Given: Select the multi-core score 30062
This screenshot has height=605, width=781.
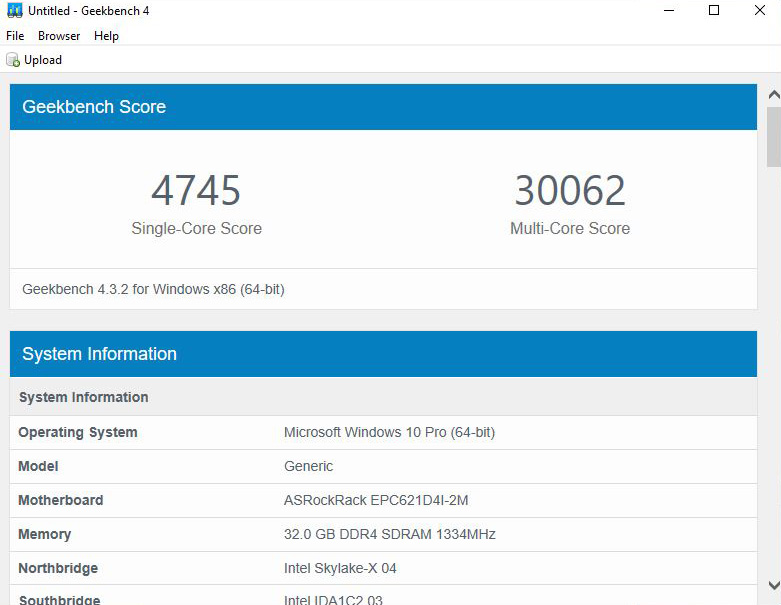Looking at the screenshot, I should (570, 190).
